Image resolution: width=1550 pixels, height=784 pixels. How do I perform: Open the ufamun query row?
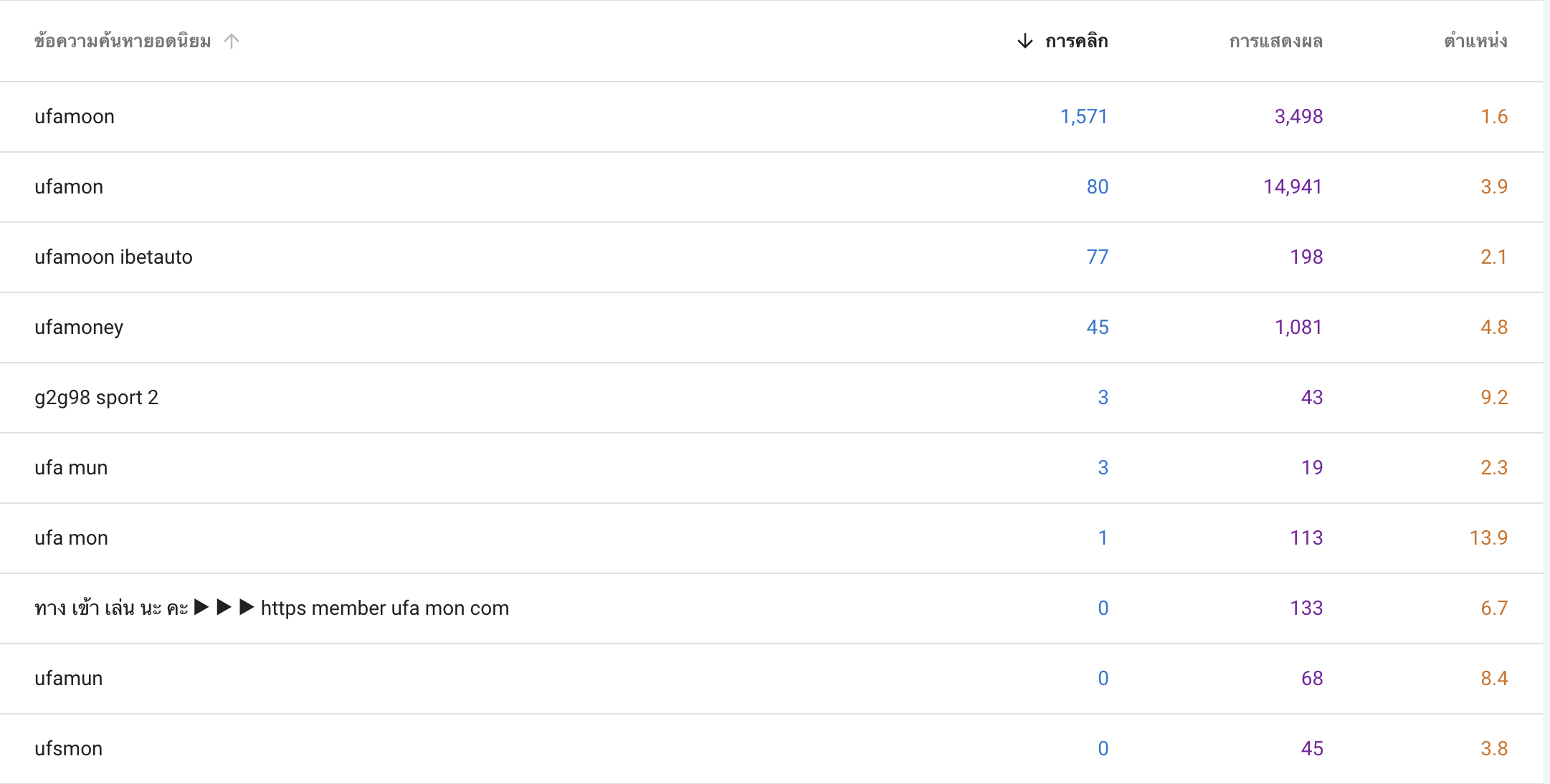click(x=771, y=679)
